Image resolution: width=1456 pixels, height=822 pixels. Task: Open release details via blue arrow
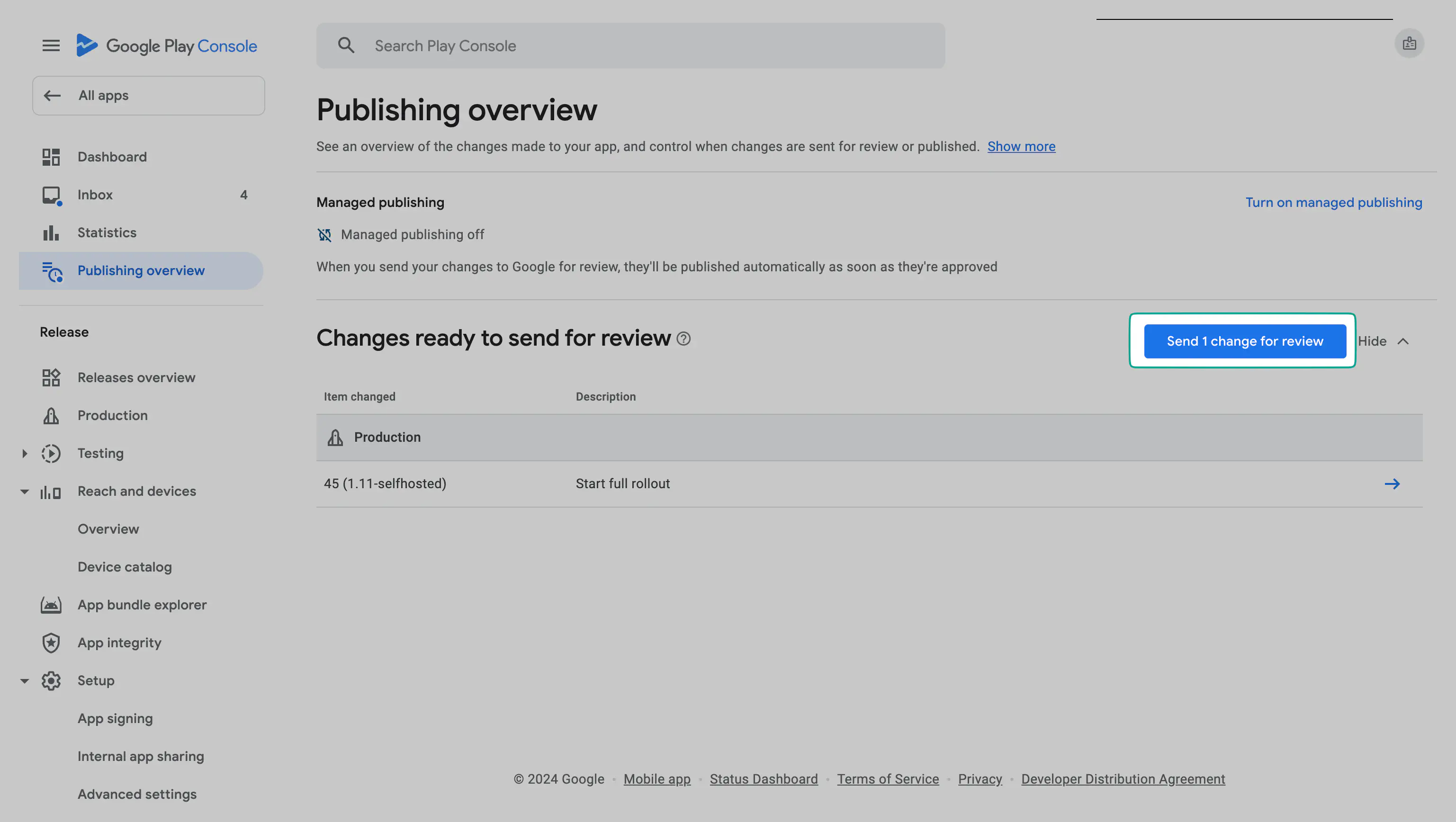(x=1392, y=484)
